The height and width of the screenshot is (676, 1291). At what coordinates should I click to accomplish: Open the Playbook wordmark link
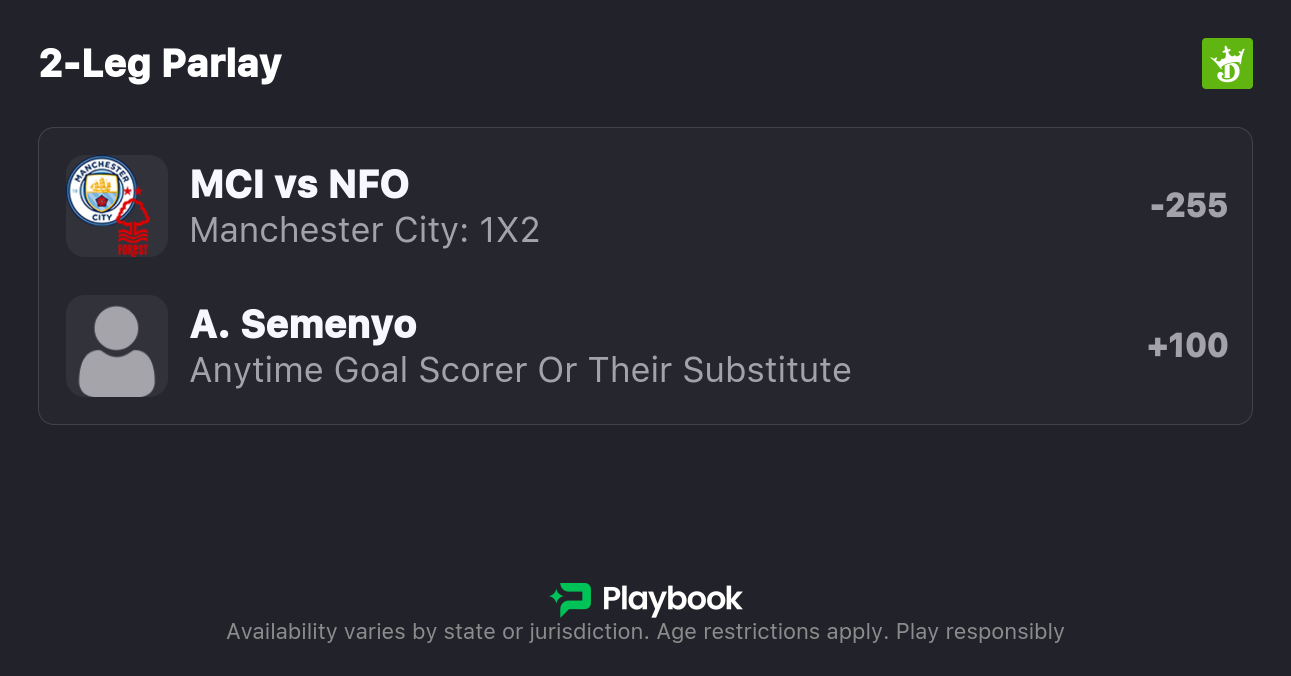pyautogui.click(x=672, y=599)
